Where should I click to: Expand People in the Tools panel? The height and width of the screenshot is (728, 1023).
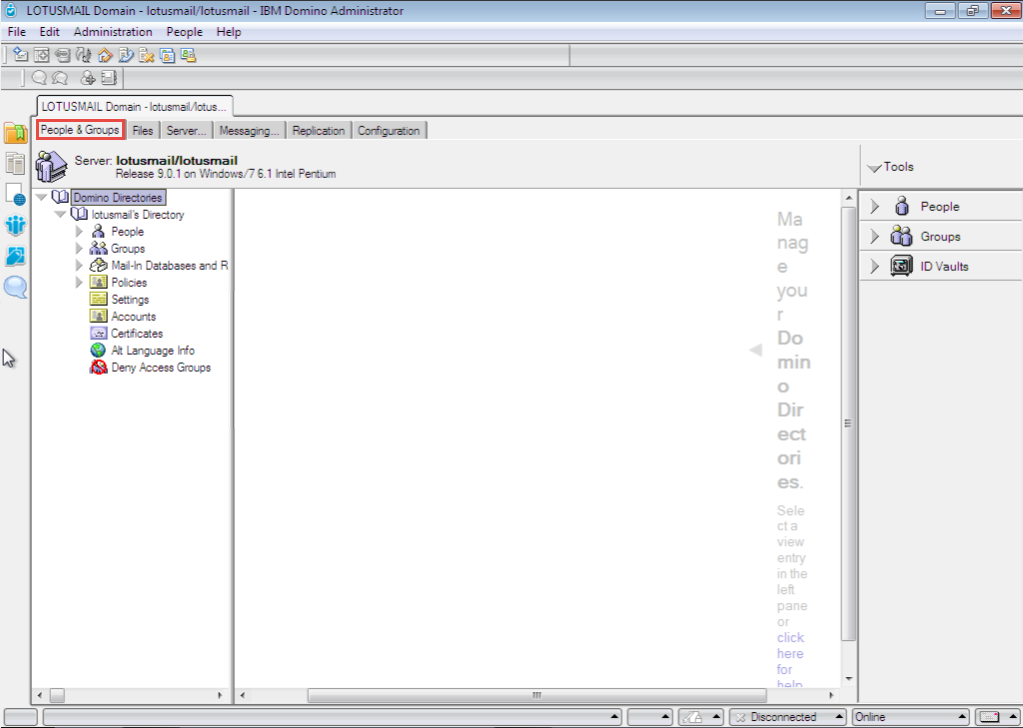875,207
